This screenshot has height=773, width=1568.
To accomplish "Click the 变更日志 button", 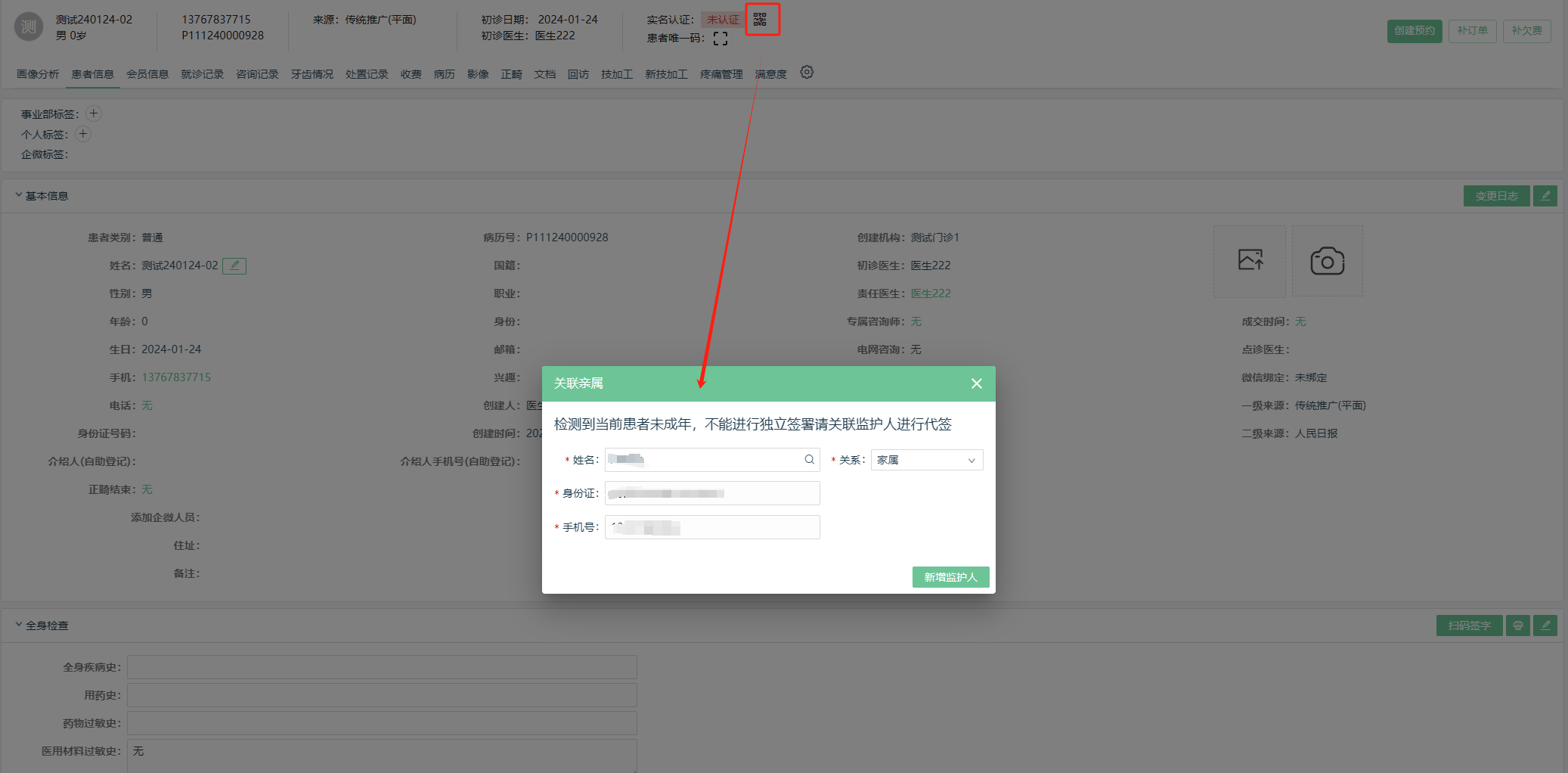I will pyautogui.click(x=1496, y=196).
